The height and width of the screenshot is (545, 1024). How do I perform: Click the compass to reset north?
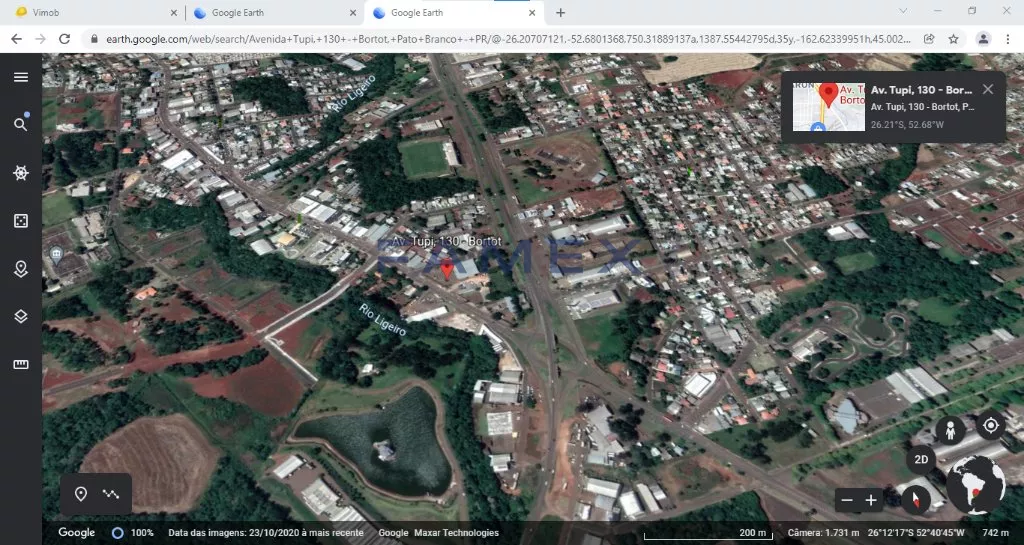(914, 499)
